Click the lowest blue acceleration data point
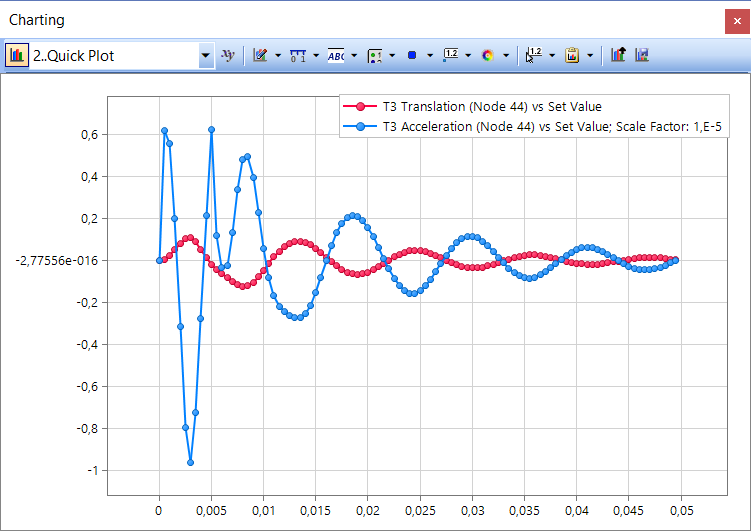Image resolution: width=751 pixels, height=531 pixels. 191,463
